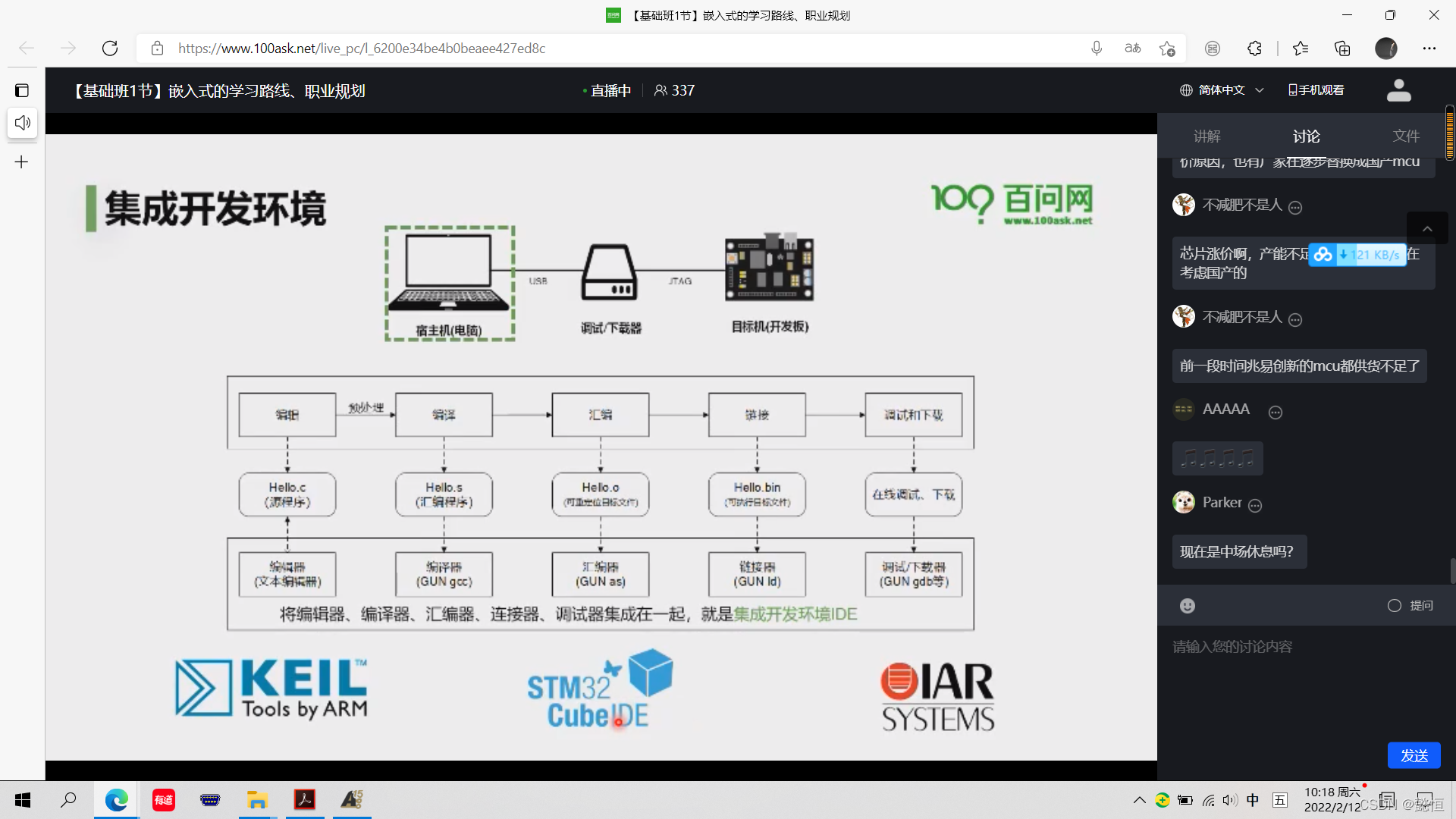Image resolution: width=1456 pixels, height=819 pixels.
Task: Mute the tab via speaker icon
Action: [22, 122]
